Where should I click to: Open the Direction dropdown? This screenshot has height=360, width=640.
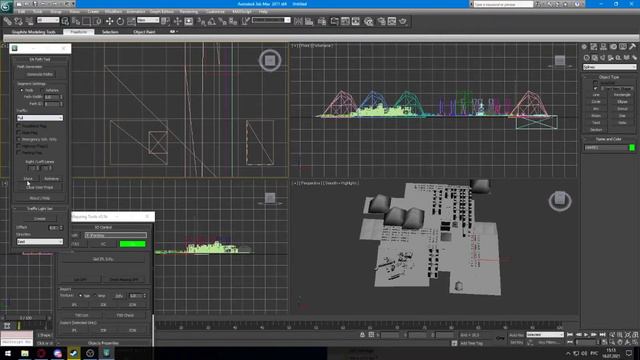tap(40, 242)
